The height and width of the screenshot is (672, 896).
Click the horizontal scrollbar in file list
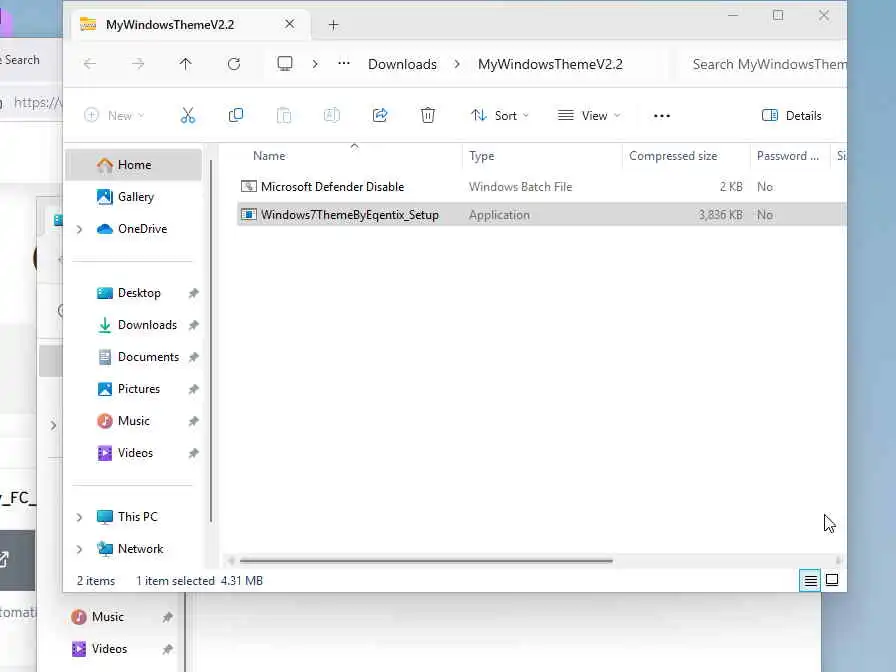[426, 561]
